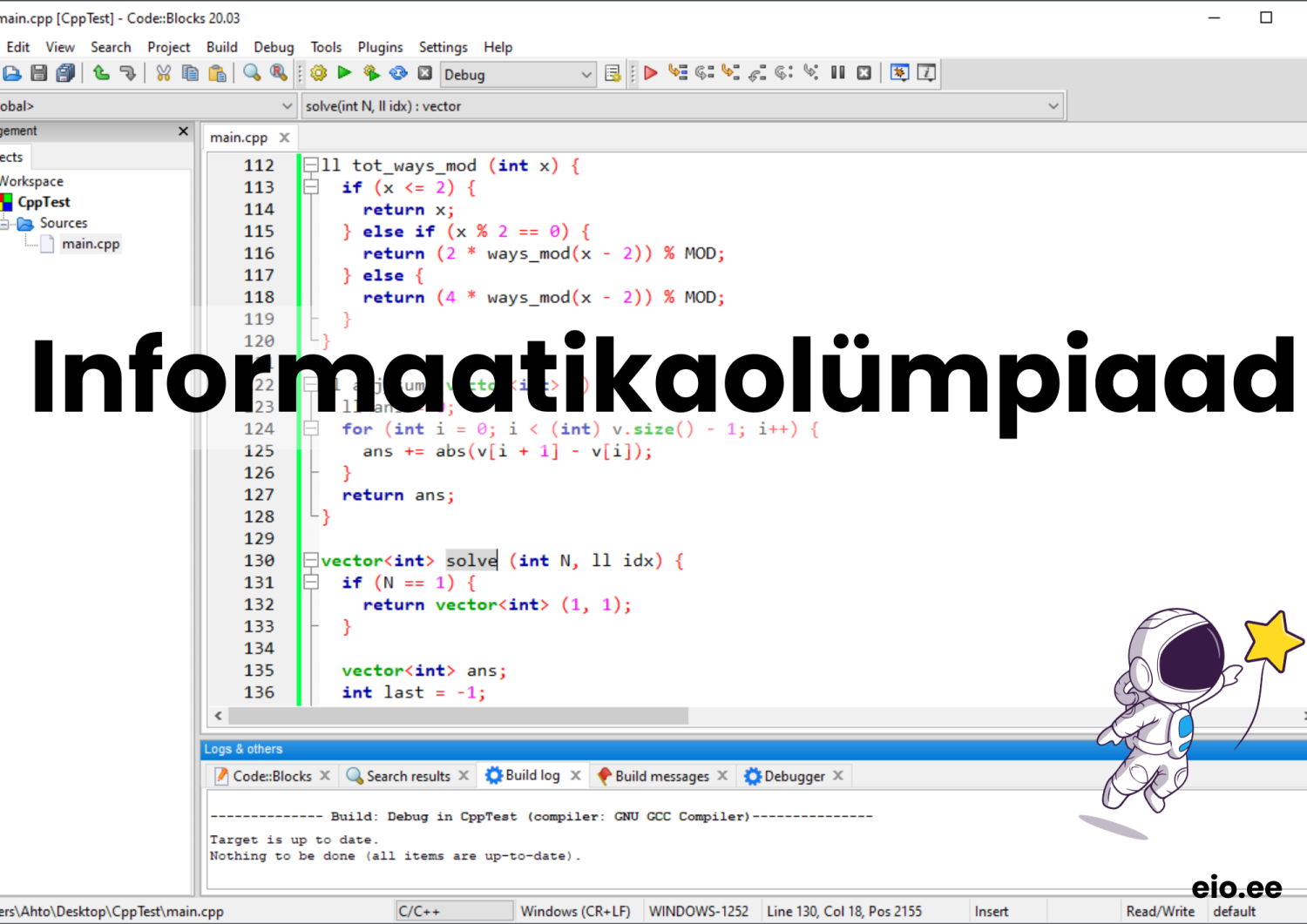1307x924 pixels.
Task: Click the Break debugger pause icon
Action: pos(838,73)
